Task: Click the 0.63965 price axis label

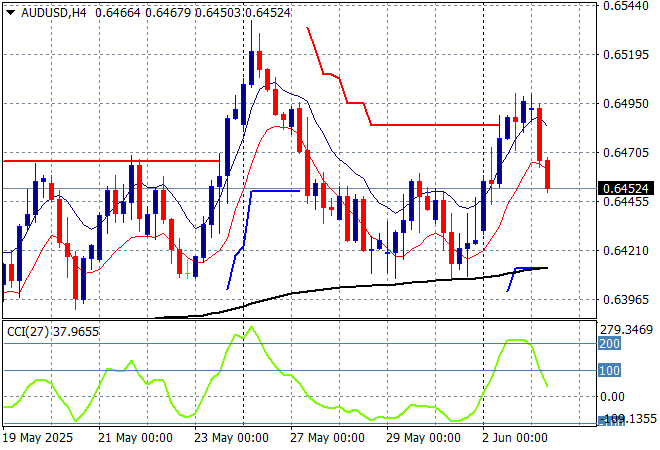Action: [626, 300]
